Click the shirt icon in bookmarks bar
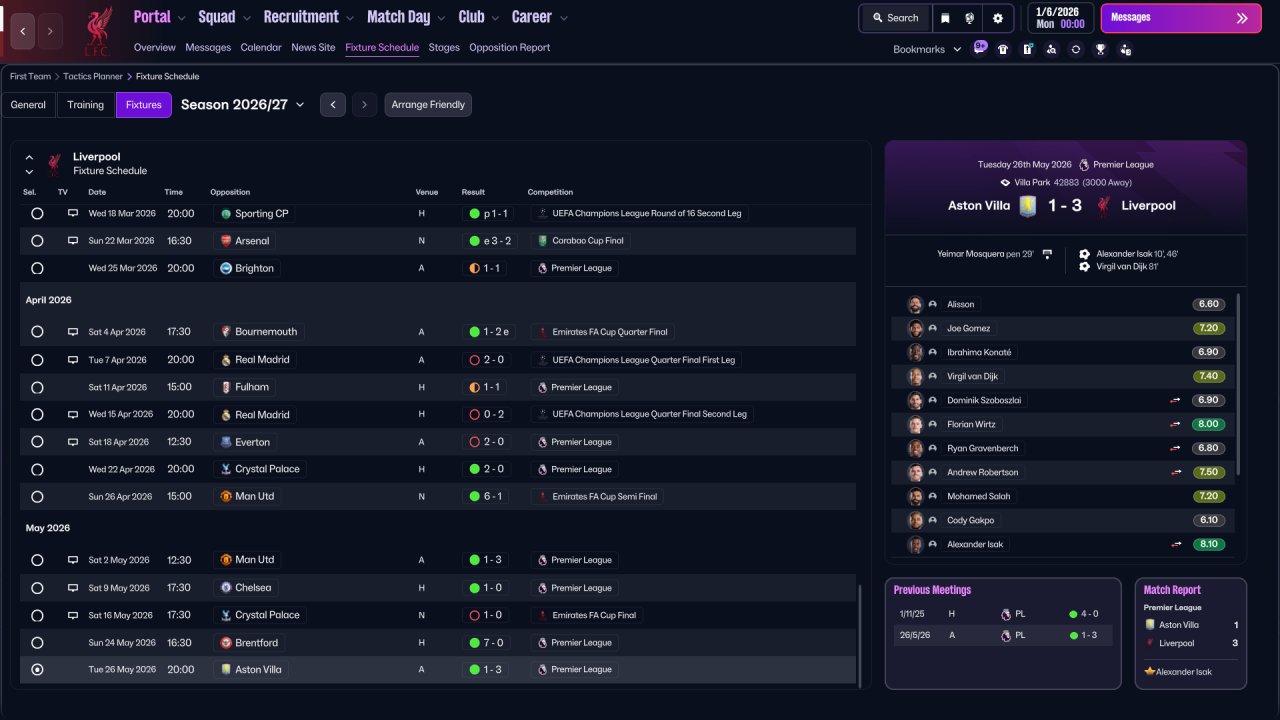This screenshot has width=1280, height=720. pyautogui.click(x=1003, y=49)
